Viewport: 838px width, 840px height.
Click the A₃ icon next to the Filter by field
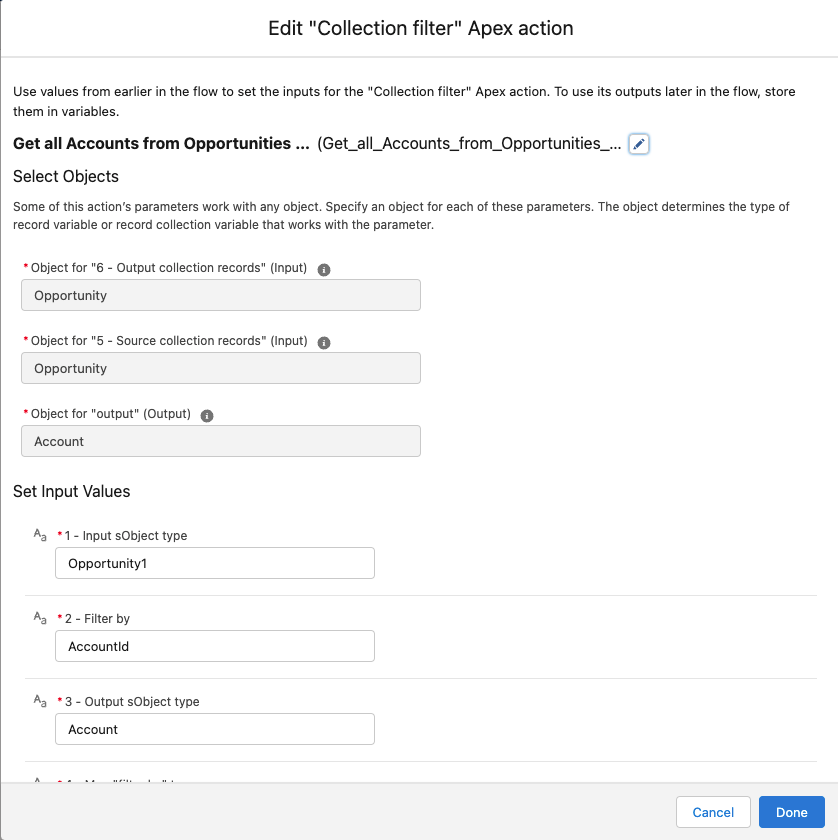click(x=40, y=618)
